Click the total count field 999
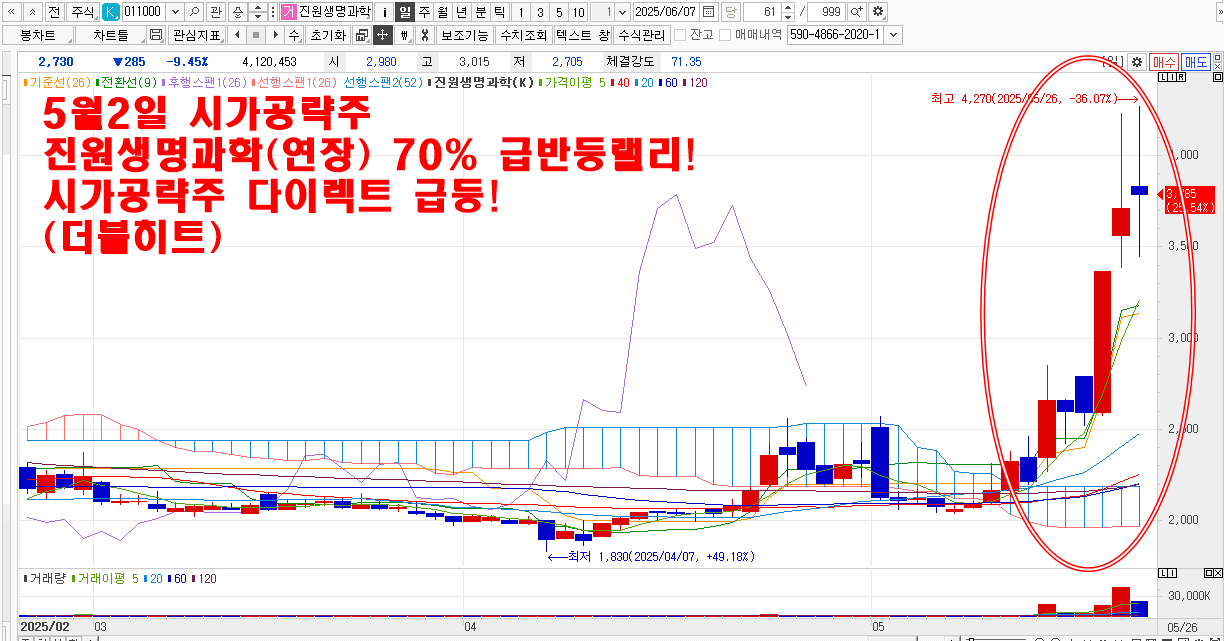Screen dimensions: 1224x641 (826, 12)
